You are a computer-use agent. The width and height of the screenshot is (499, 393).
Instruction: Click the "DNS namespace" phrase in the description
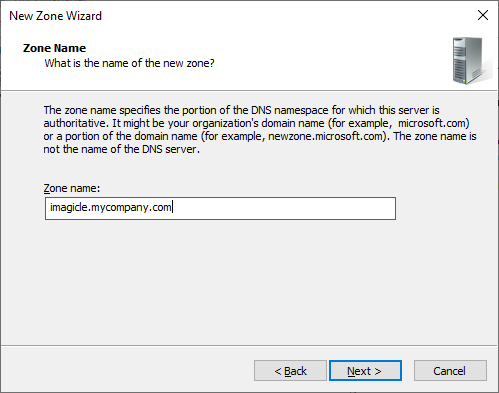point(290,110)
